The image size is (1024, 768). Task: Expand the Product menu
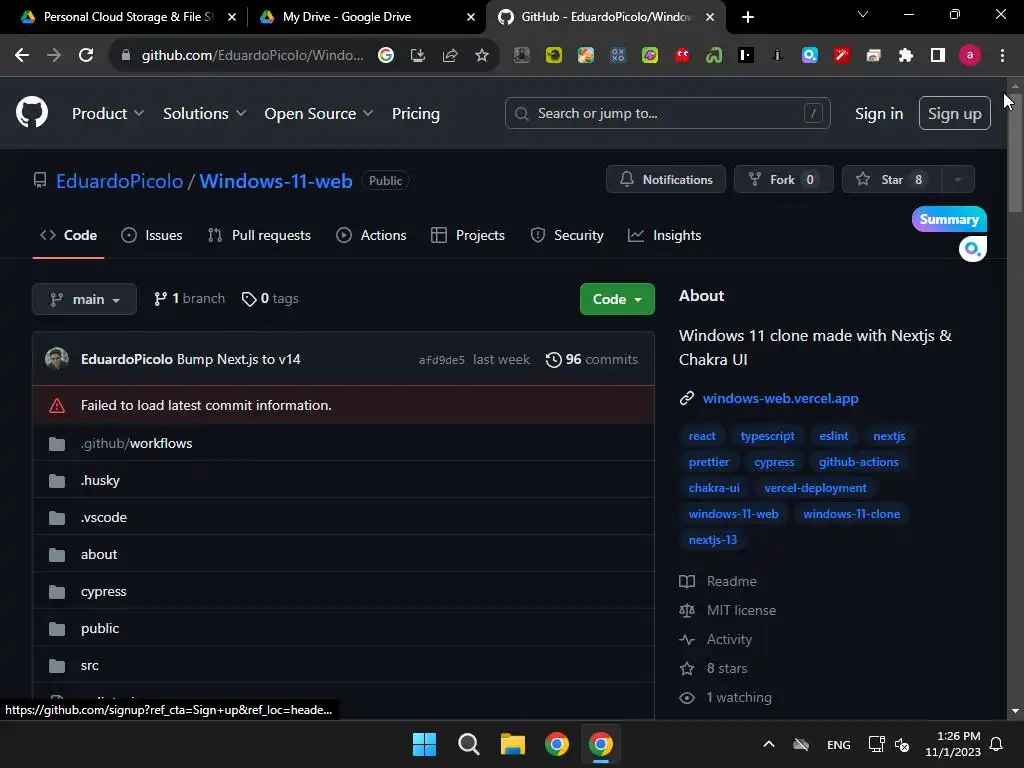(x=108, y=114)
